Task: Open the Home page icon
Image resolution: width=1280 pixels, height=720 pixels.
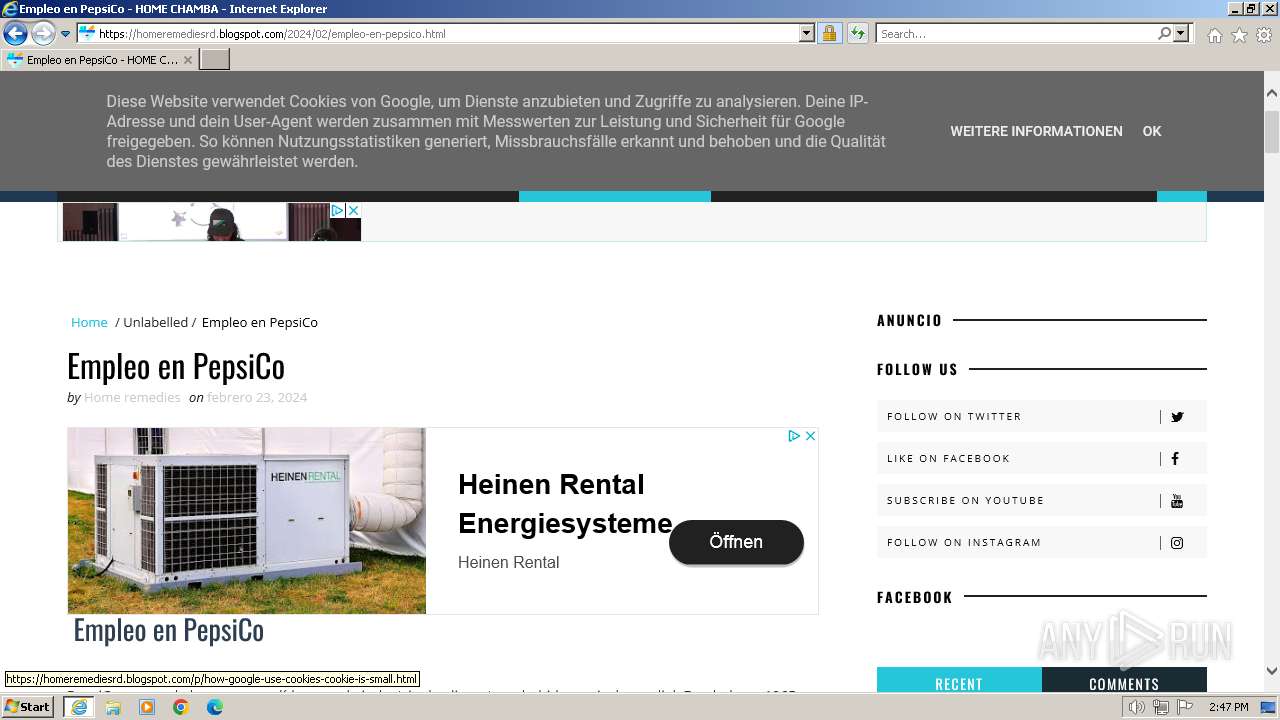Action: click(x=1214, y=35)
